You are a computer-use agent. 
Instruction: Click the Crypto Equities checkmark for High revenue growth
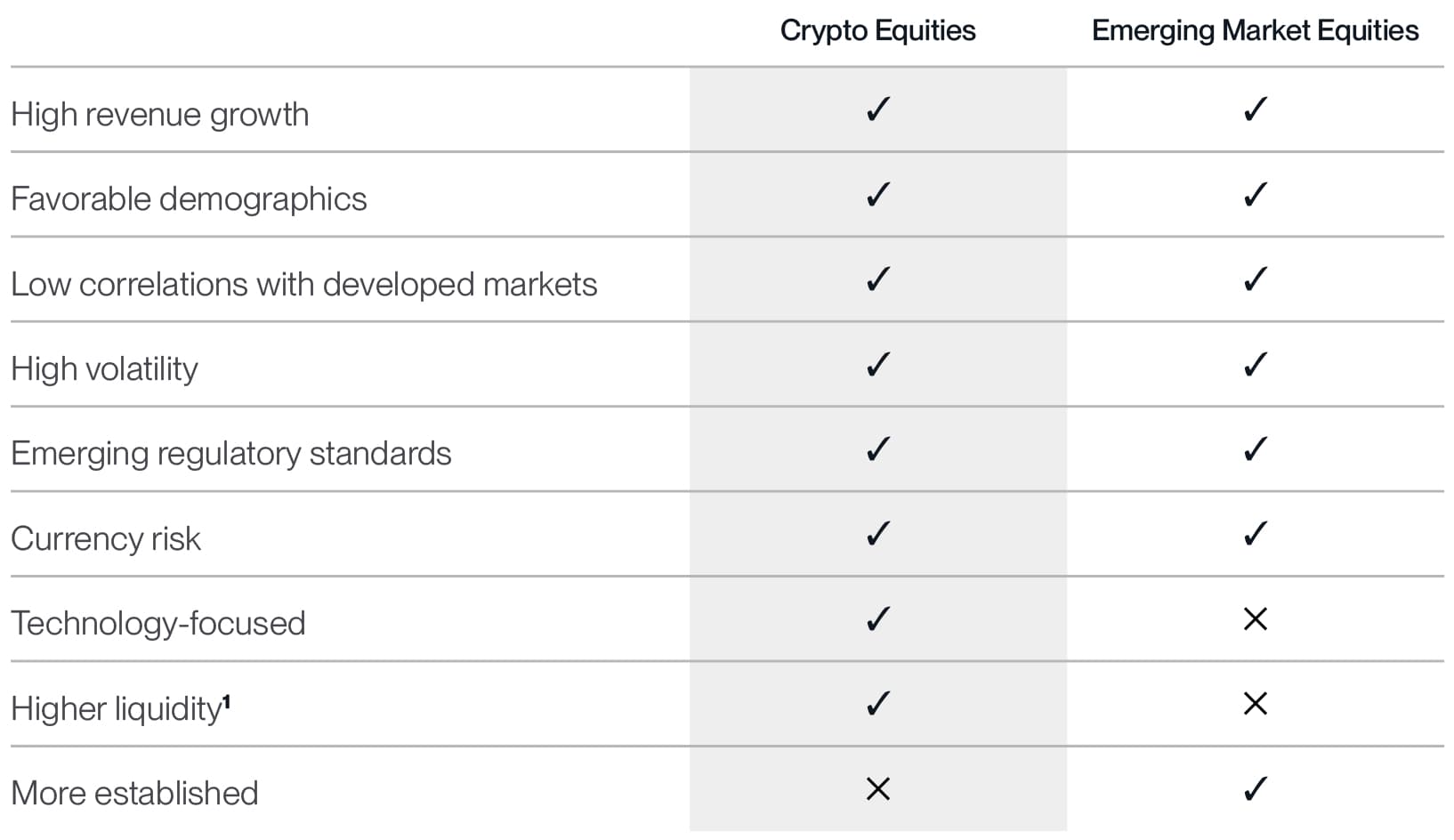pos(877,110)
